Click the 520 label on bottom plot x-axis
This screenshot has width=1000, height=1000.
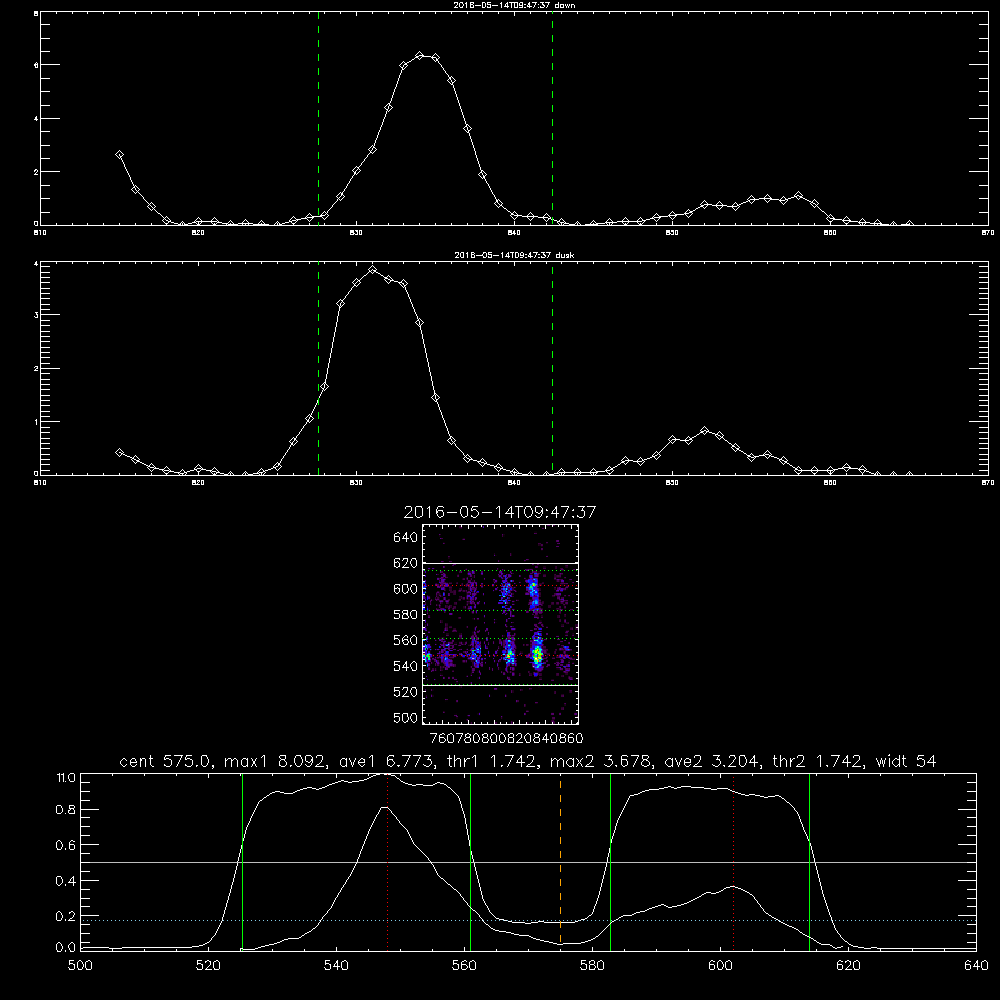pos(208,966)
